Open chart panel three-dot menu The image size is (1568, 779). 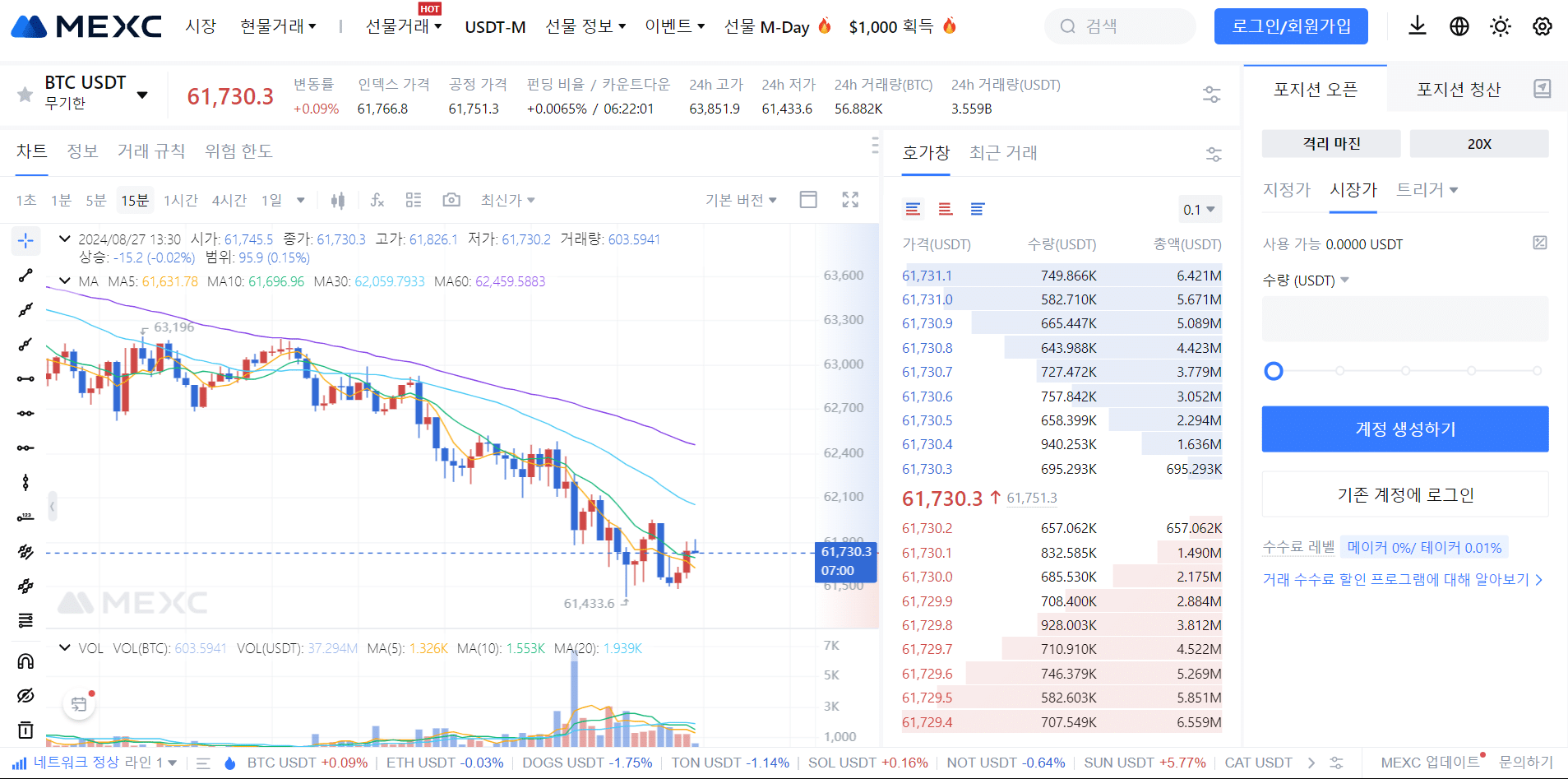point(875,146)
